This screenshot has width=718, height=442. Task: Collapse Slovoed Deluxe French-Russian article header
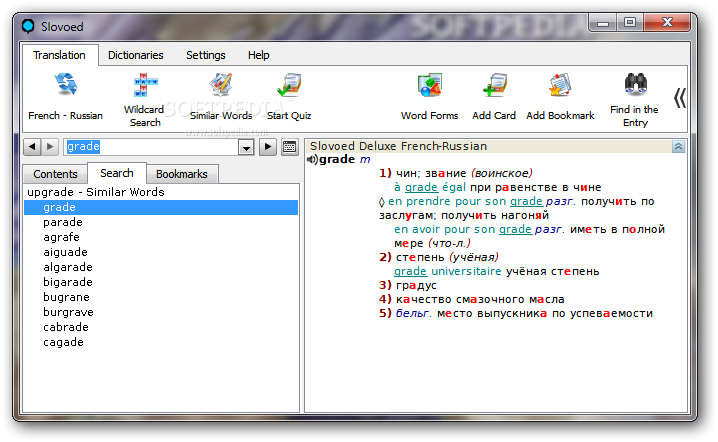678,147
